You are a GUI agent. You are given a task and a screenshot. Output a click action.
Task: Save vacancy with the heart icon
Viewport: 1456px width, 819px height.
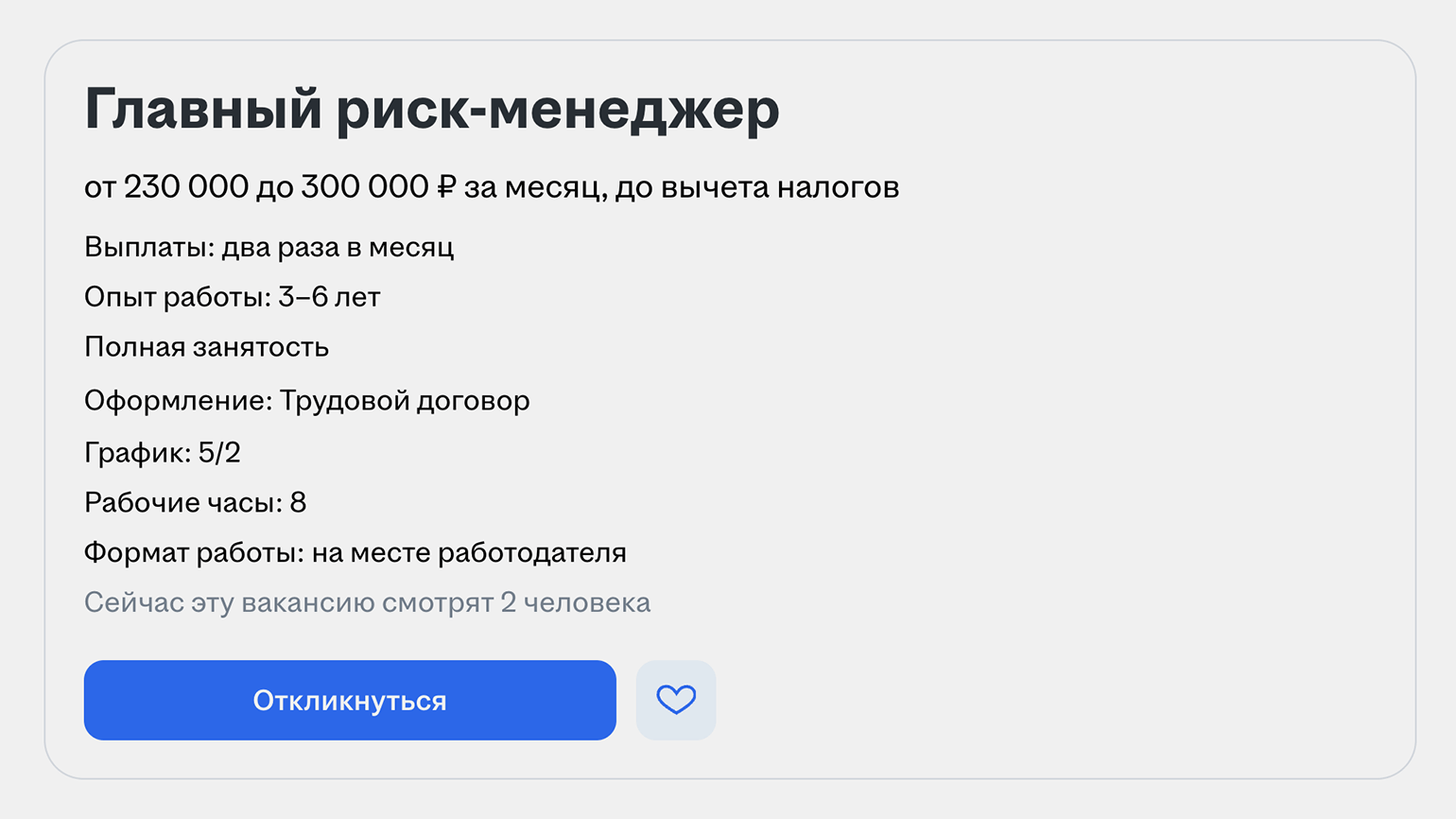676,701
